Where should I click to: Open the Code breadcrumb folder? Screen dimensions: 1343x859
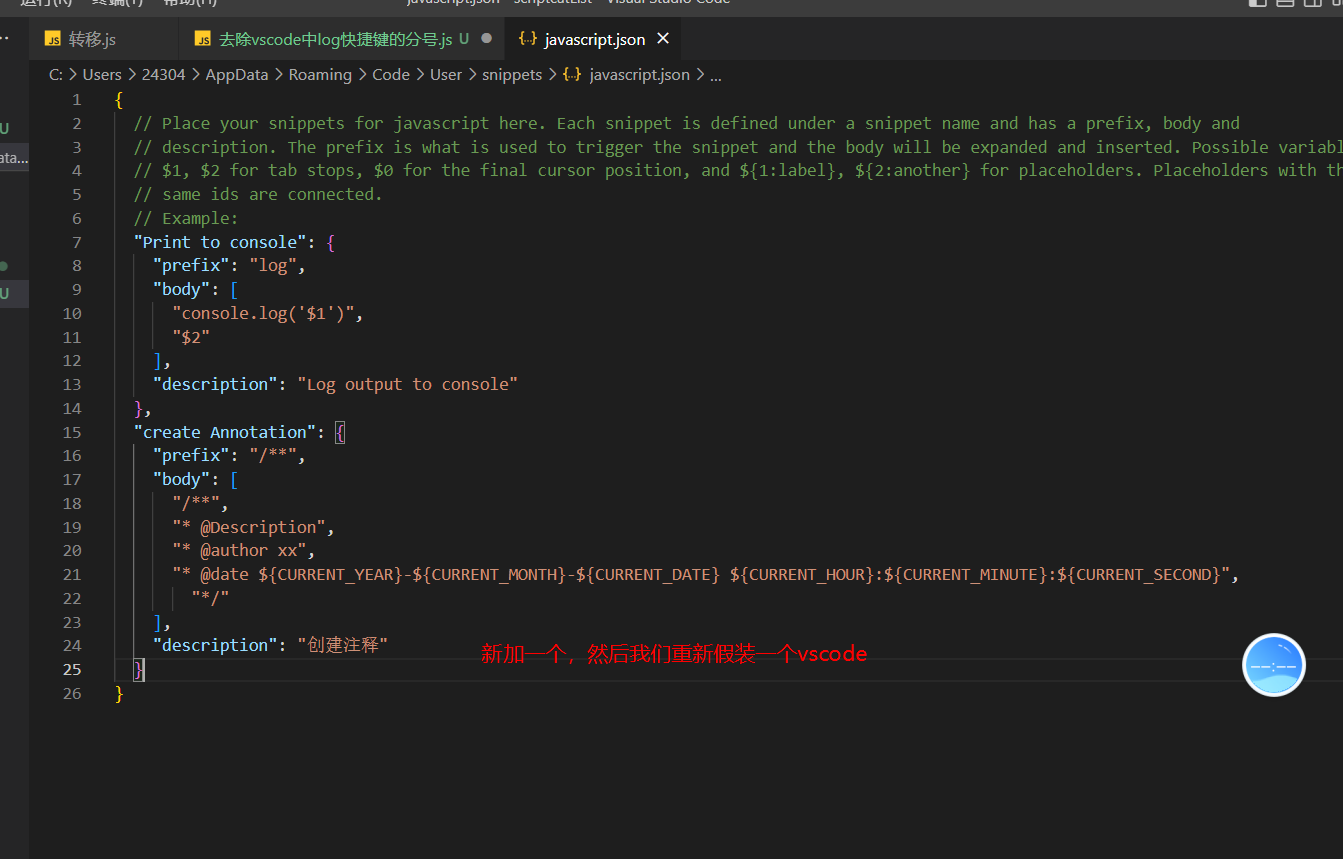point(391,74)
